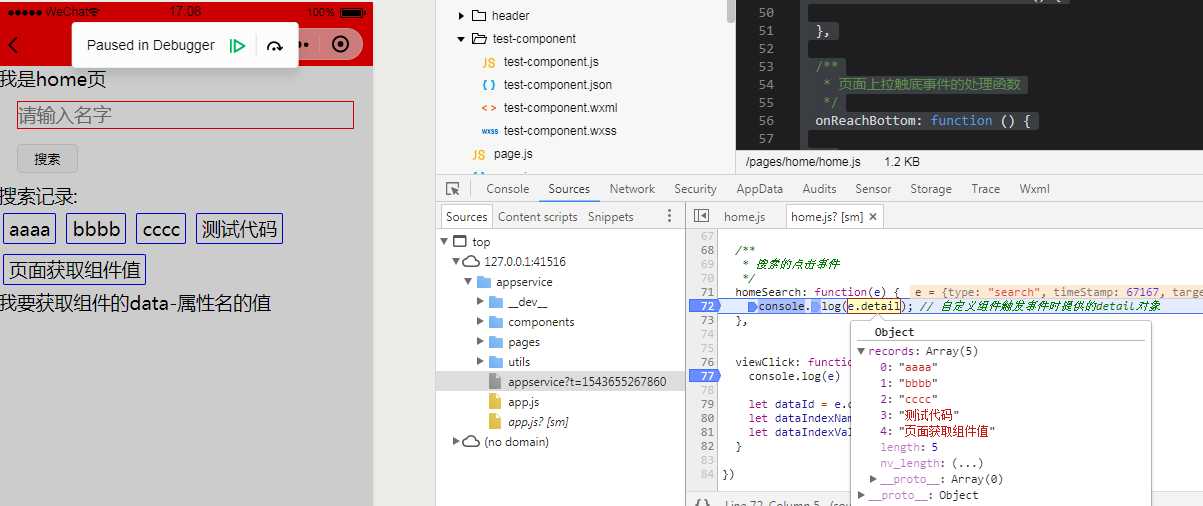Image resolution: width=1203 pixels, height=506 pixels.
Task: Select the 页面获取组件值 record tag
Action: pos(75,269)
